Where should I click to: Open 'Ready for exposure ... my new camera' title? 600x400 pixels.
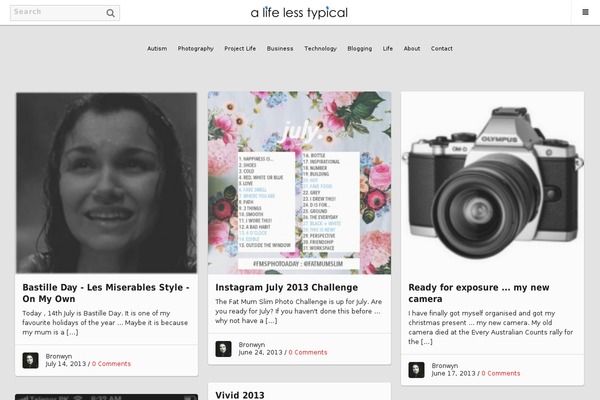[x=479, y=293]
